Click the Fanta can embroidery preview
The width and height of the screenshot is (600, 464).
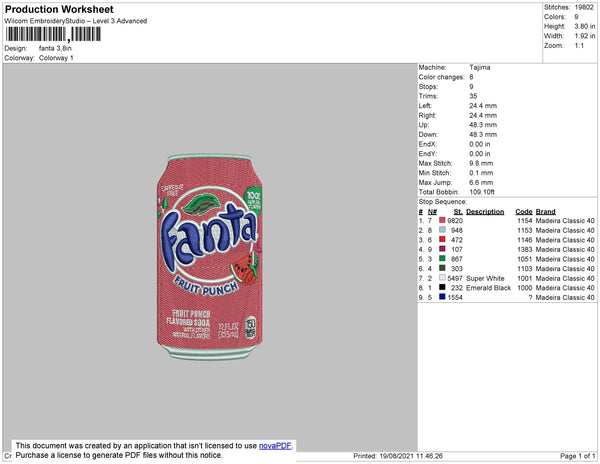[210, 257]
